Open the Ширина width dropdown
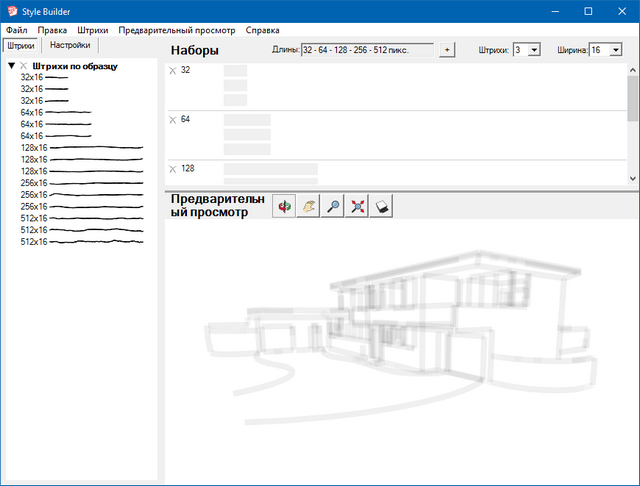Viewport: 640px width, 486px height. pyautogui.click(x=616, y=50)
